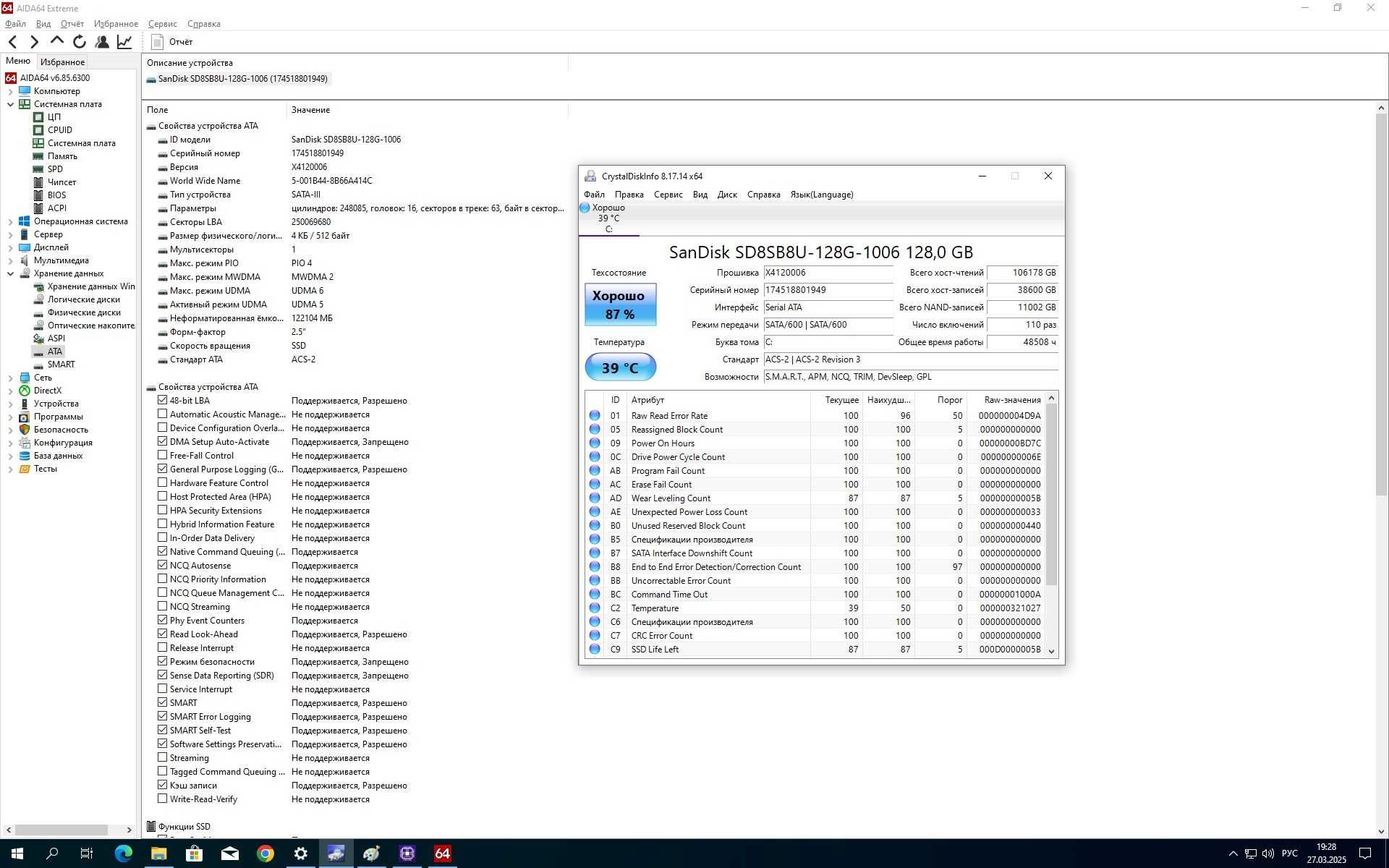This screenshot has height=868, width=1389.
Task: Toggle the Streaming checkbox
Action: 162,757
